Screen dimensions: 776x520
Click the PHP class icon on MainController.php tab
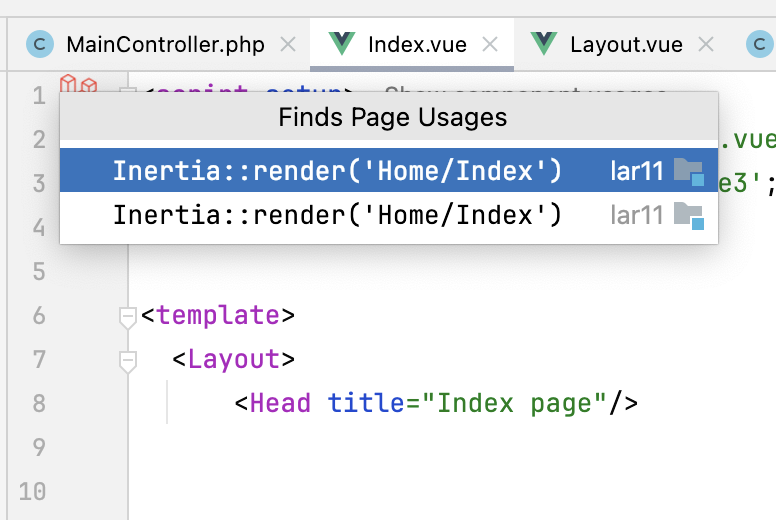click(40, 45)
